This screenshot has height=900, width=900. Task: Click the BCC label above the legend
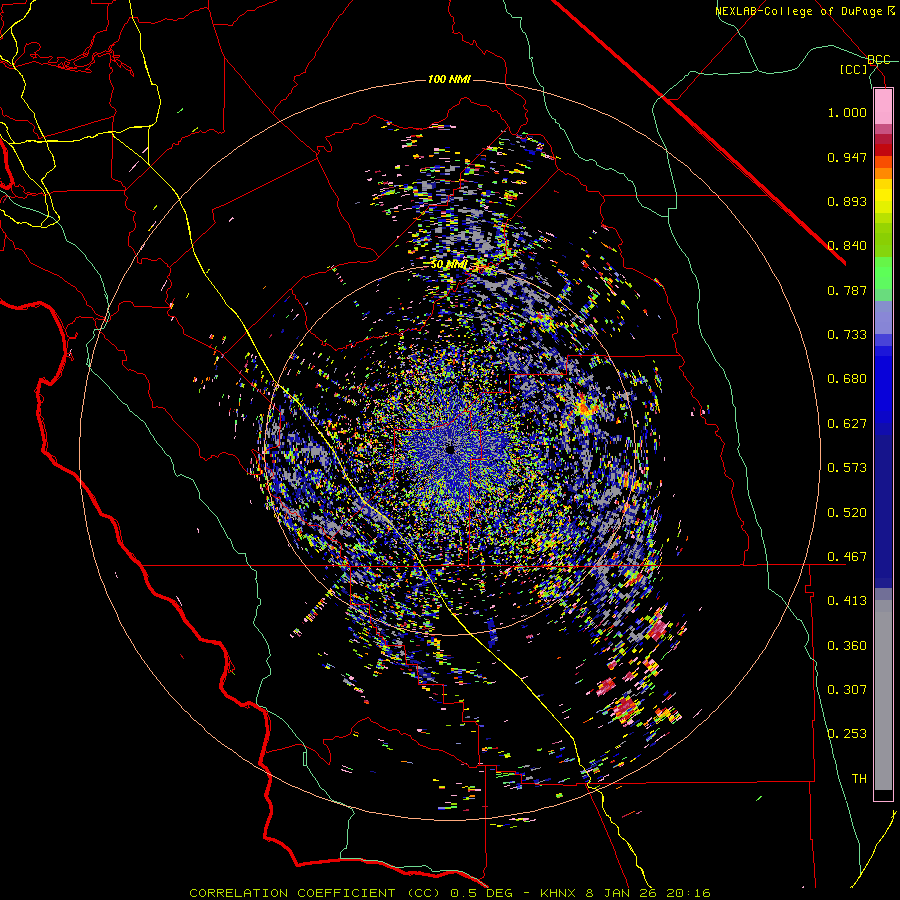[x=878, y=60]
